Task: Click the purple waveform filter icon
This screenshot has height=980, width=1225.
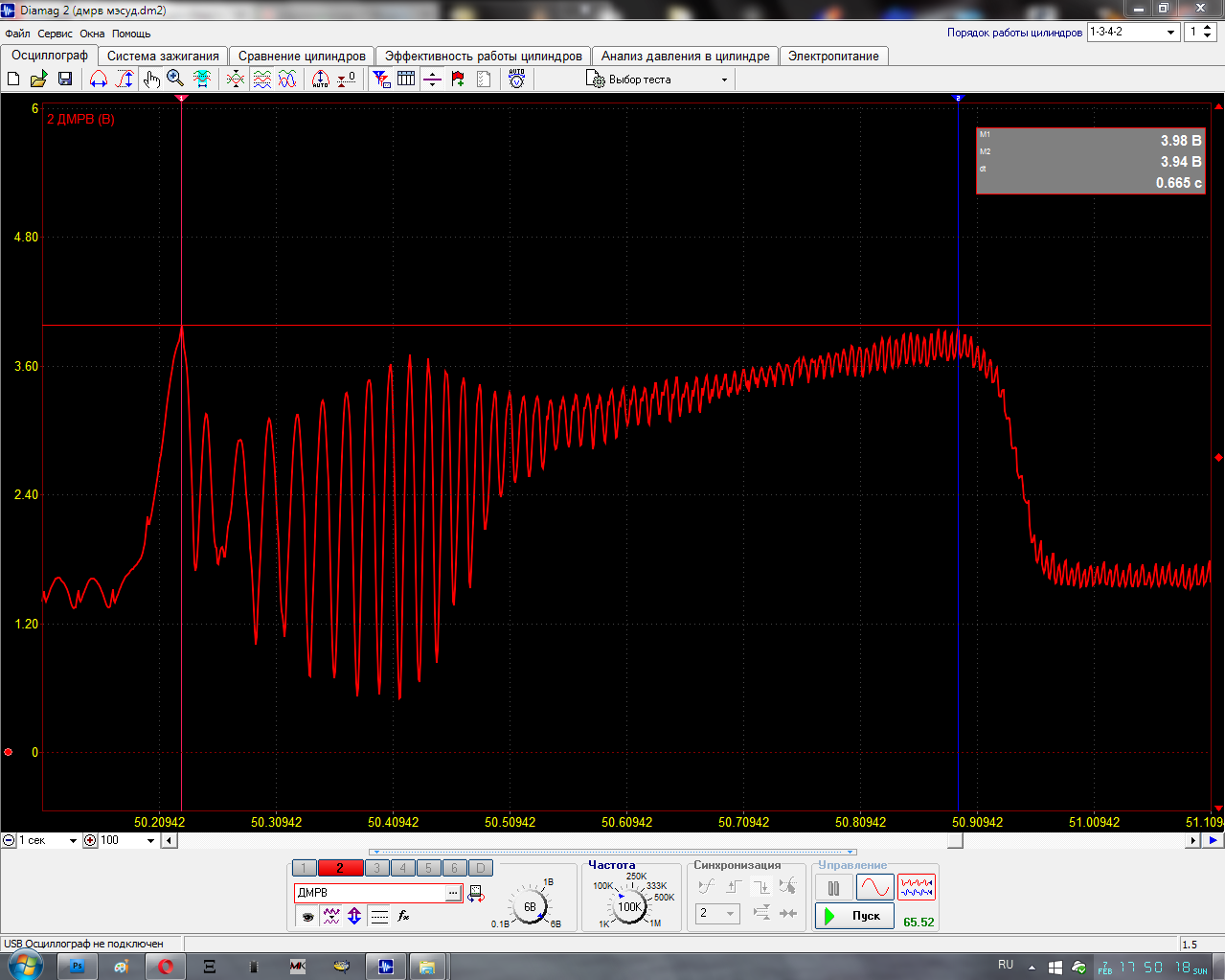Action: click(x=331, y=917)
